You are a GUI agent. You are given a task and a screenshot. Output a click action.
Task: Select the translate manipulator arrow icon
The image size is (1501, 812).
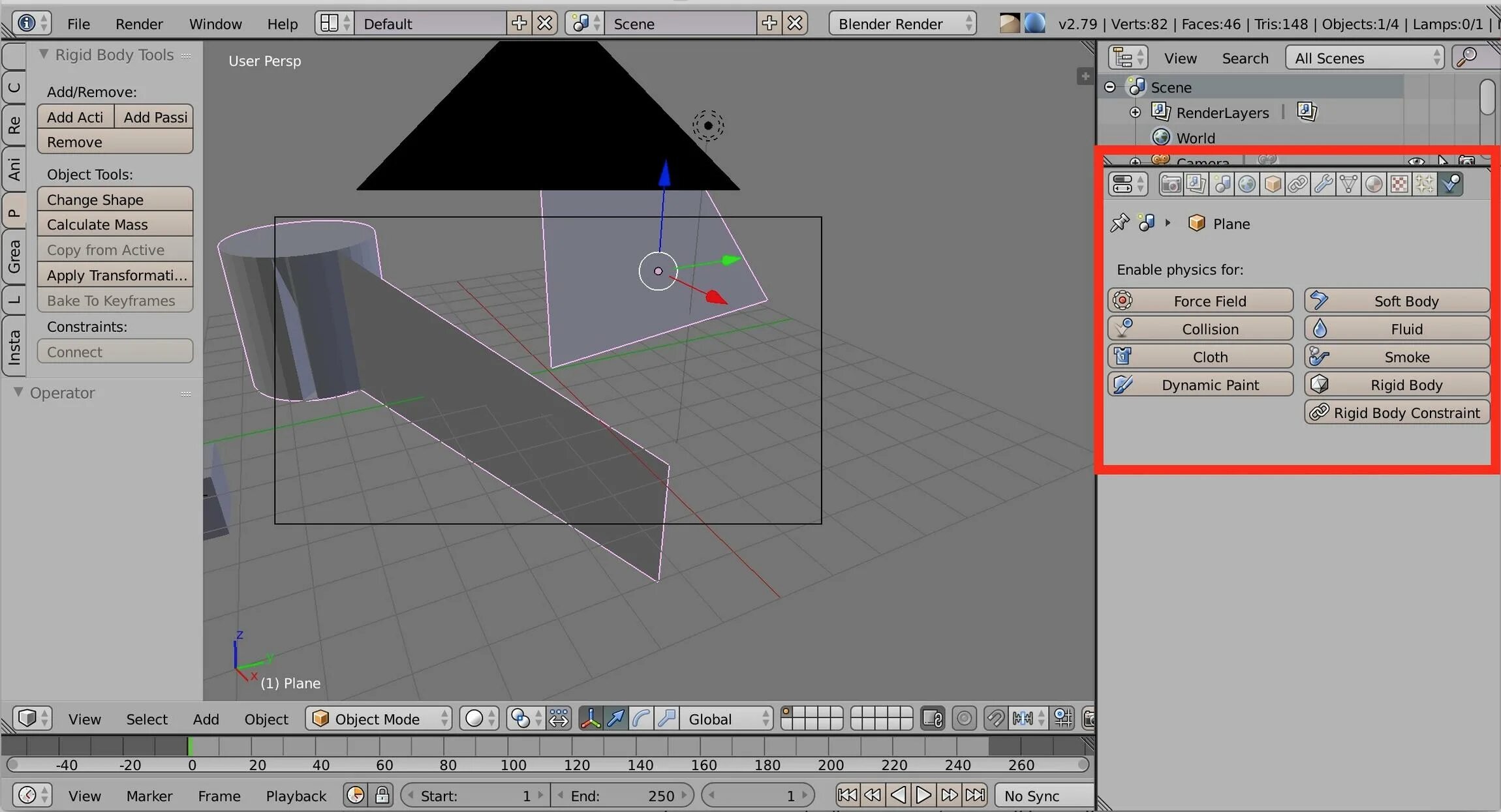click(615, 719)
